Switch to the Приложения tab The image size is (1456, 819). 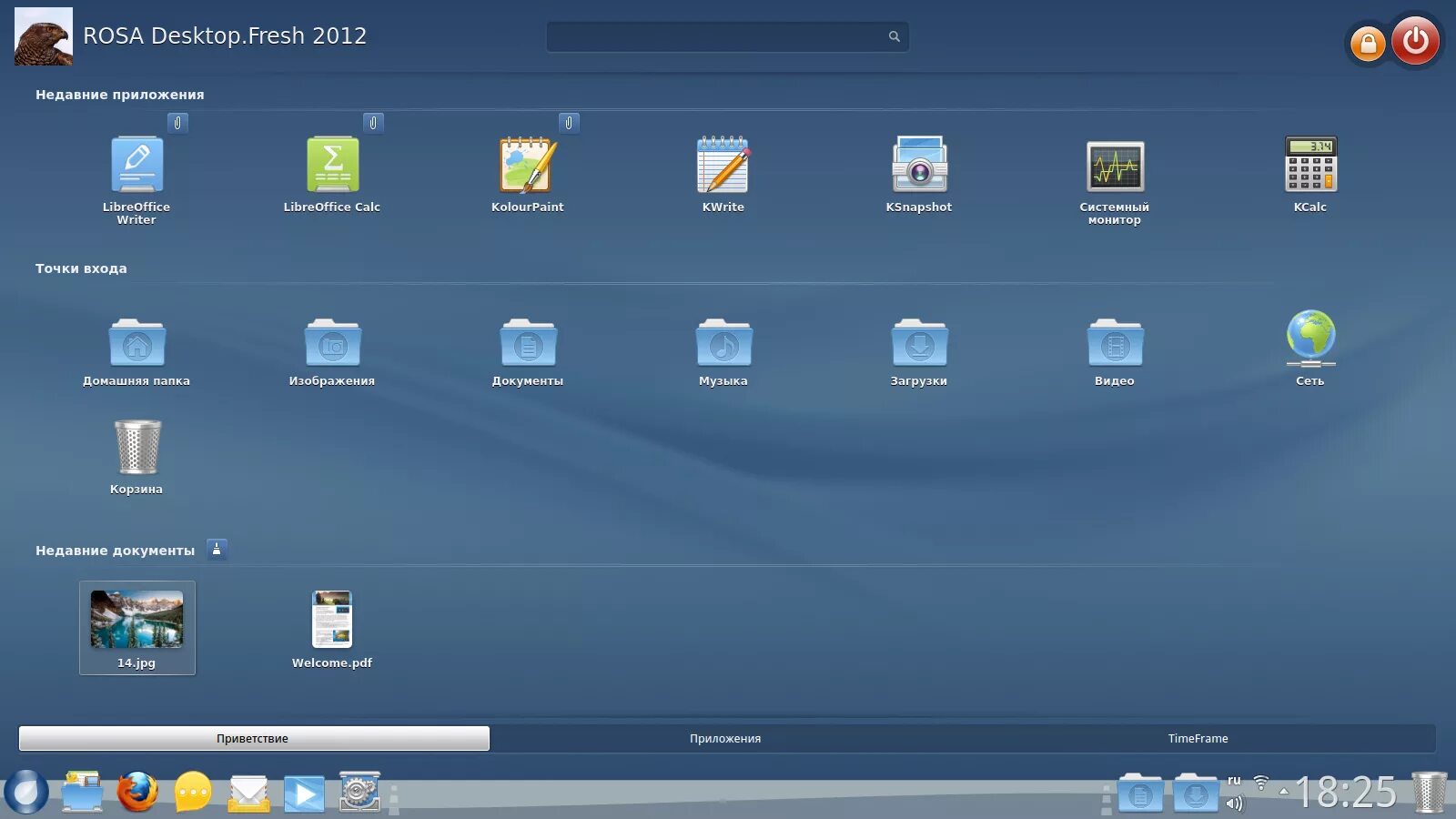pos(725,738)
